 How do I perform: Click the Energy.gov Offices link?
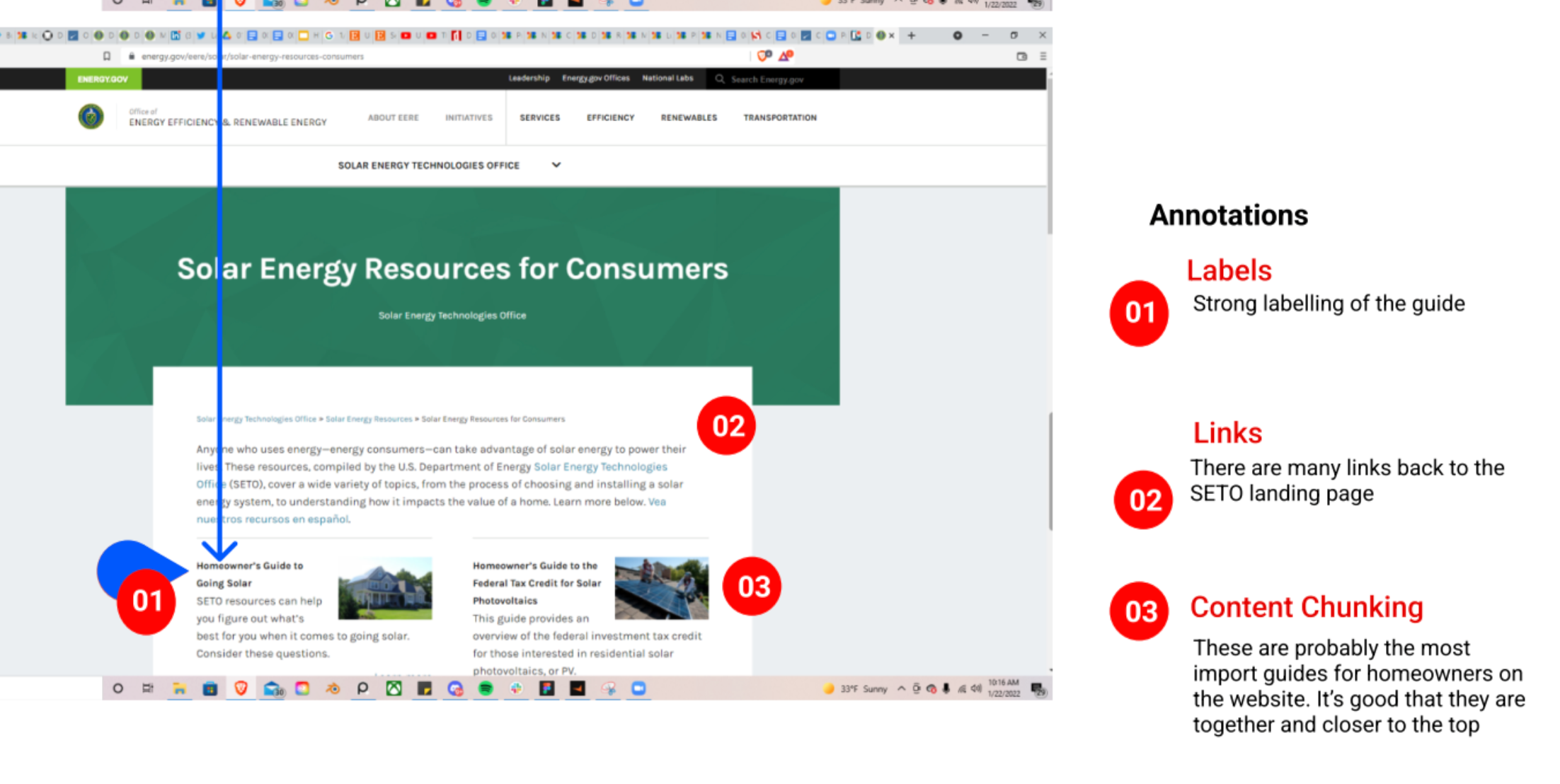tap(596, 79)
